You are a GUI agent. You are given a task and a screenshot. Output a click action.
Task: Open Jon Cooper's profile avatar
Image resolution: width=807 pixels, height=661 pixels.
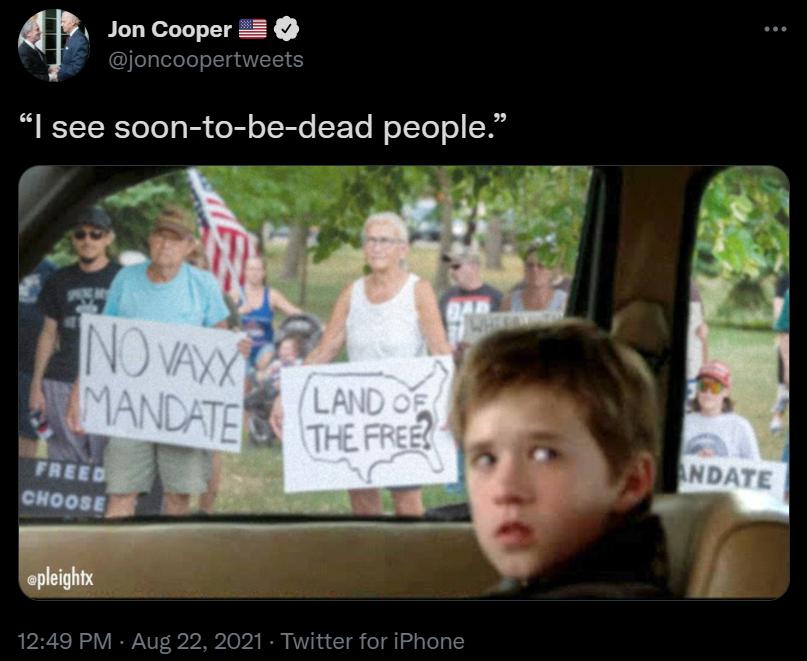pos(54,45)
